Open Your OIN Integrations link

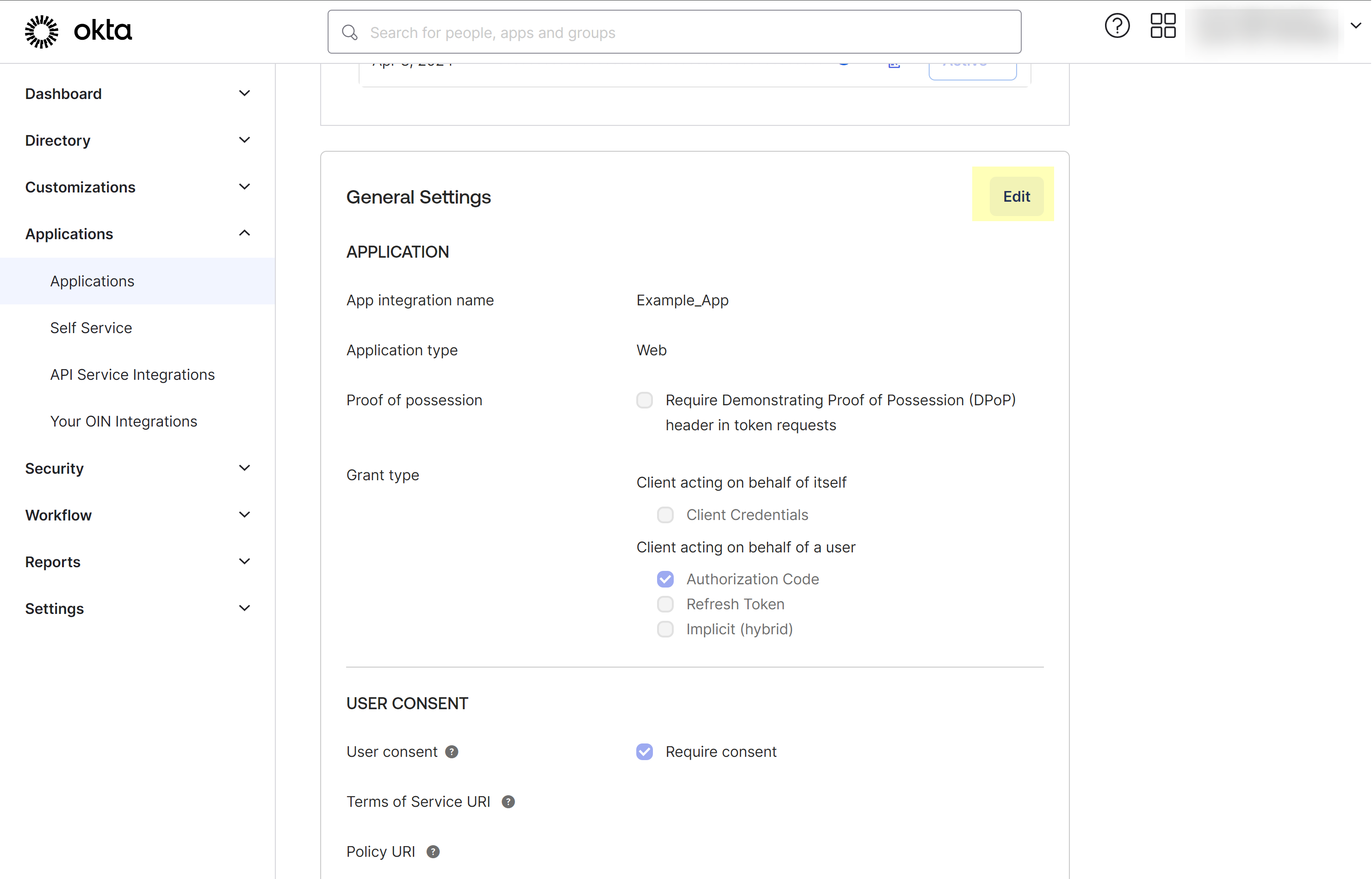tap(124, 421)
